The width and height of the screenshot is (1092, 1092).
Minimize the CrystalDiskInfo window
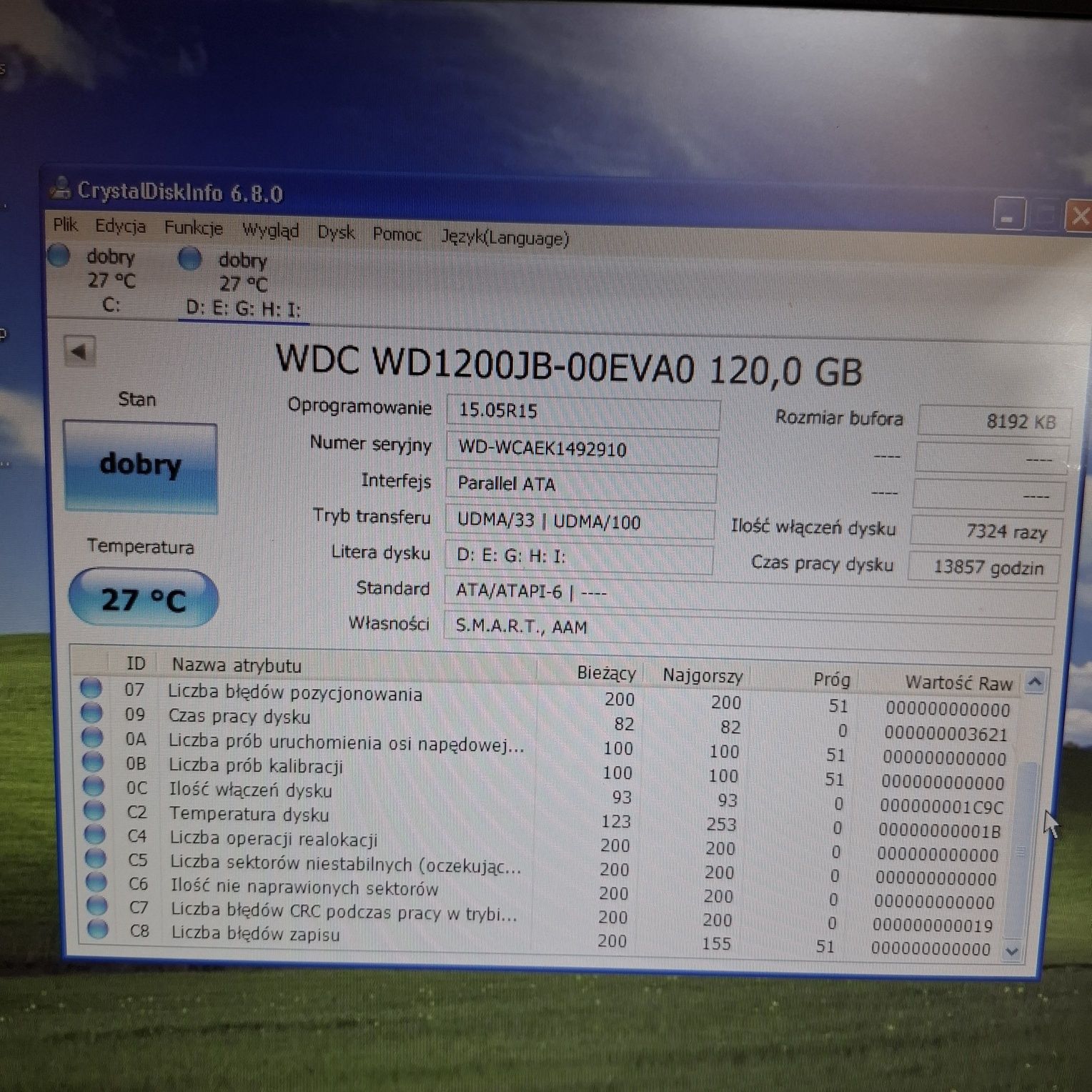coord(1009,214)
